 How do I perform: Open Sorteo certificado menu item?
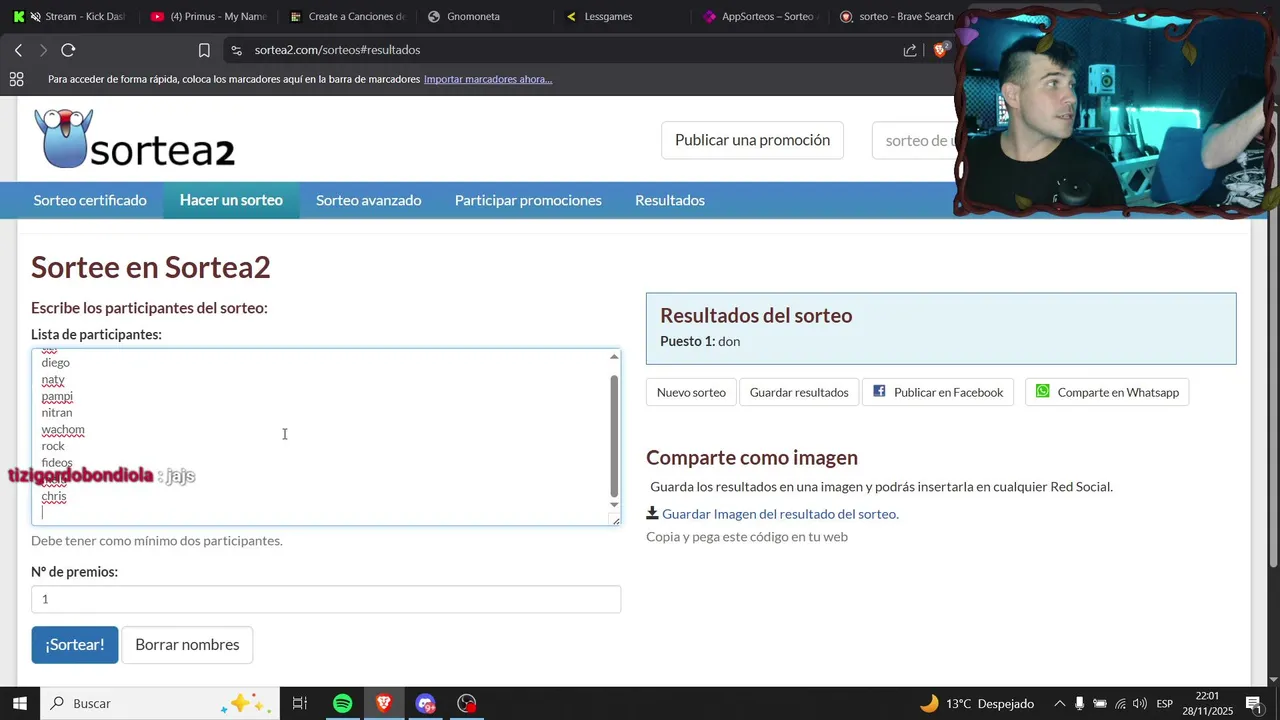(x=90, y=200)
